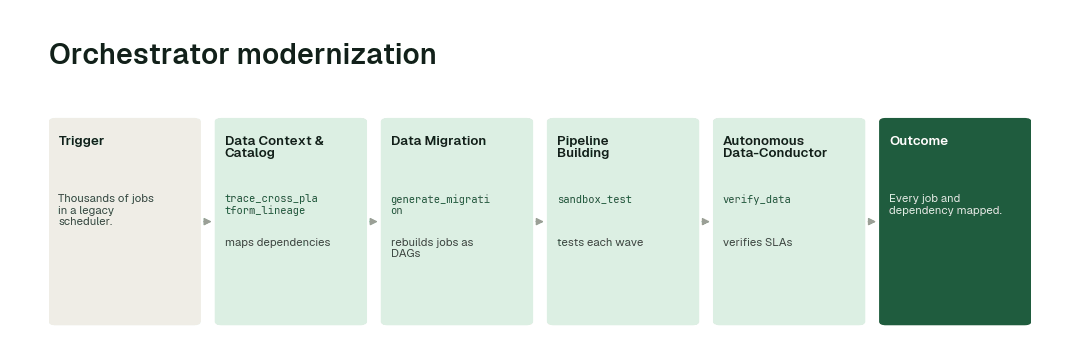This screenshot has height=362, width=1080.
Task: Click 'verifies SLAs' text
Action: (758, 242)
